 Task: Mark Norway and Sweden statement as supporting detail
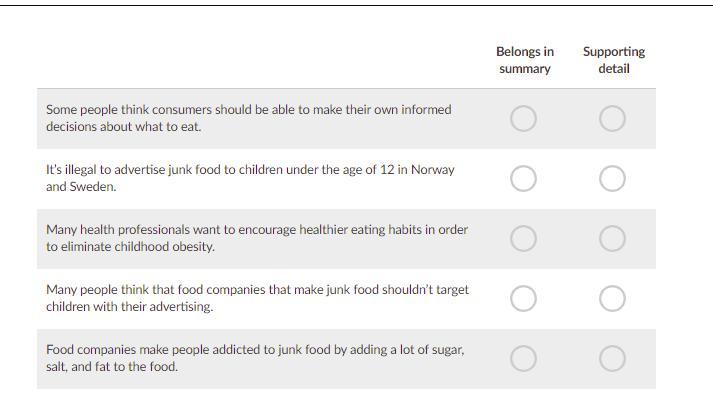[x=612, y=179]
